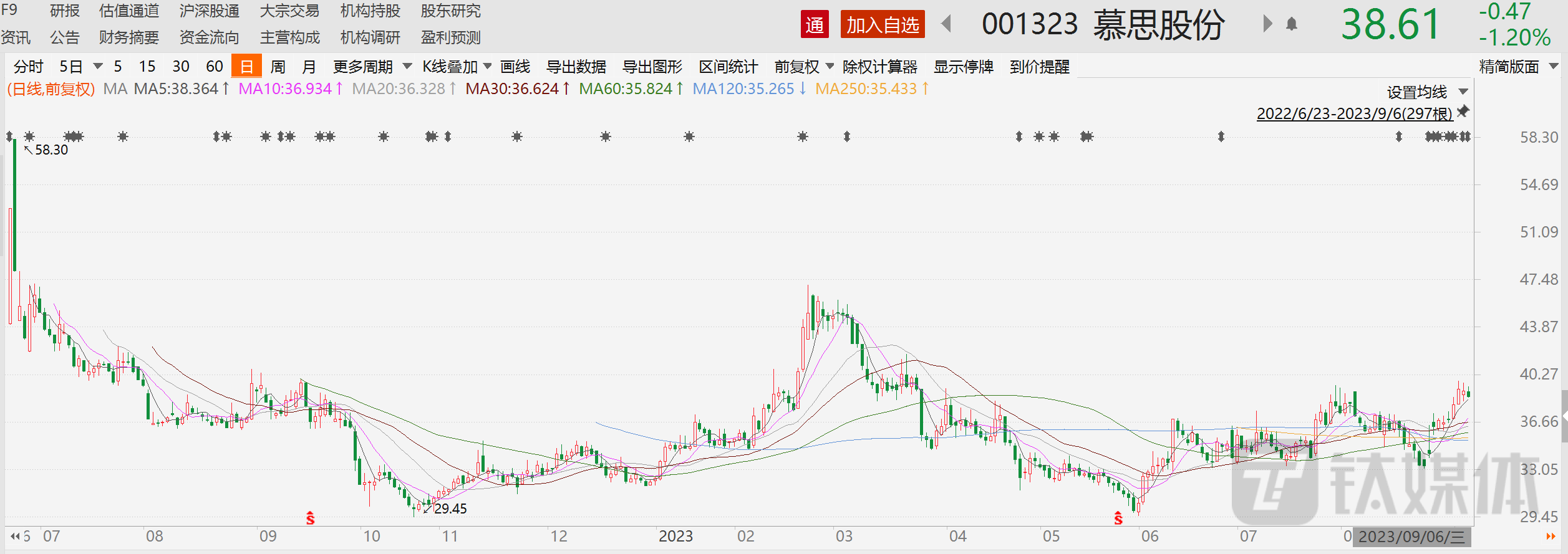The height and width of the screenshot is (554, 1568).
Task: Select the 日 daily period
Action: click(246, 67)
